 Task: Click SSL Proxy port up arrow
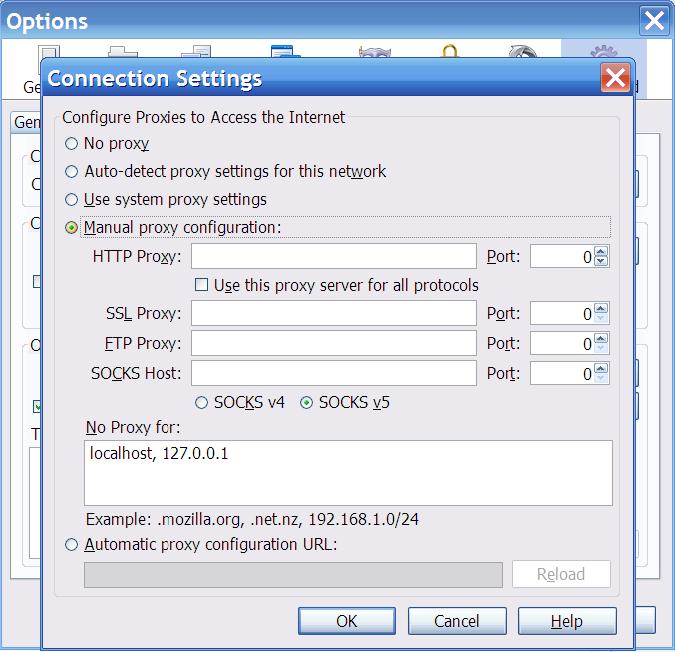tap(601, 308)
